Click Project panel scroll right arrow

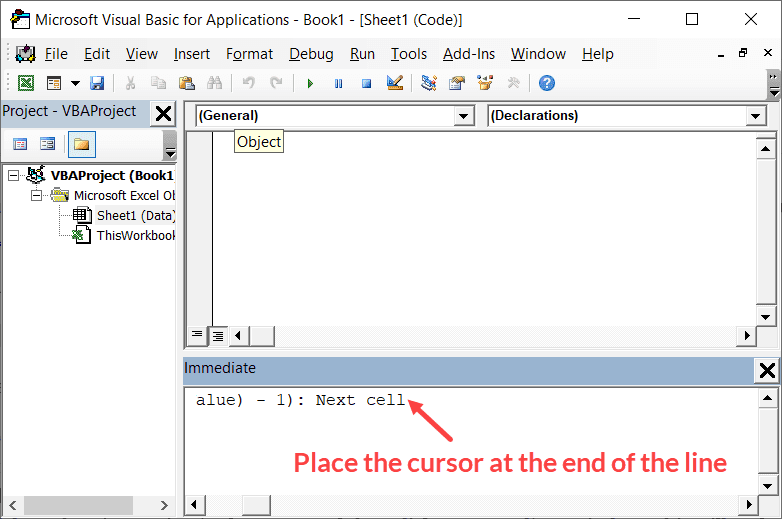(164, 506)
